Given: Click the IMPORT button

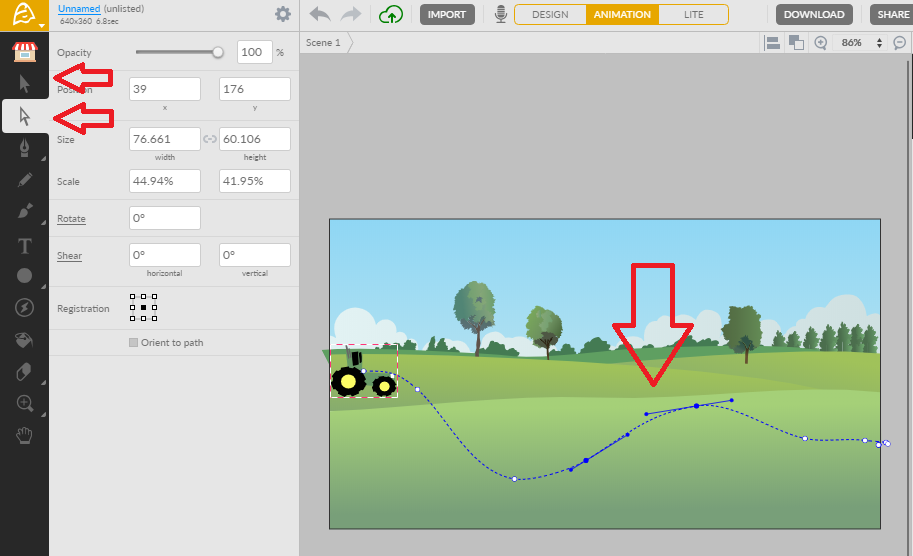Looking at the screenshot, I should point(447,15).
